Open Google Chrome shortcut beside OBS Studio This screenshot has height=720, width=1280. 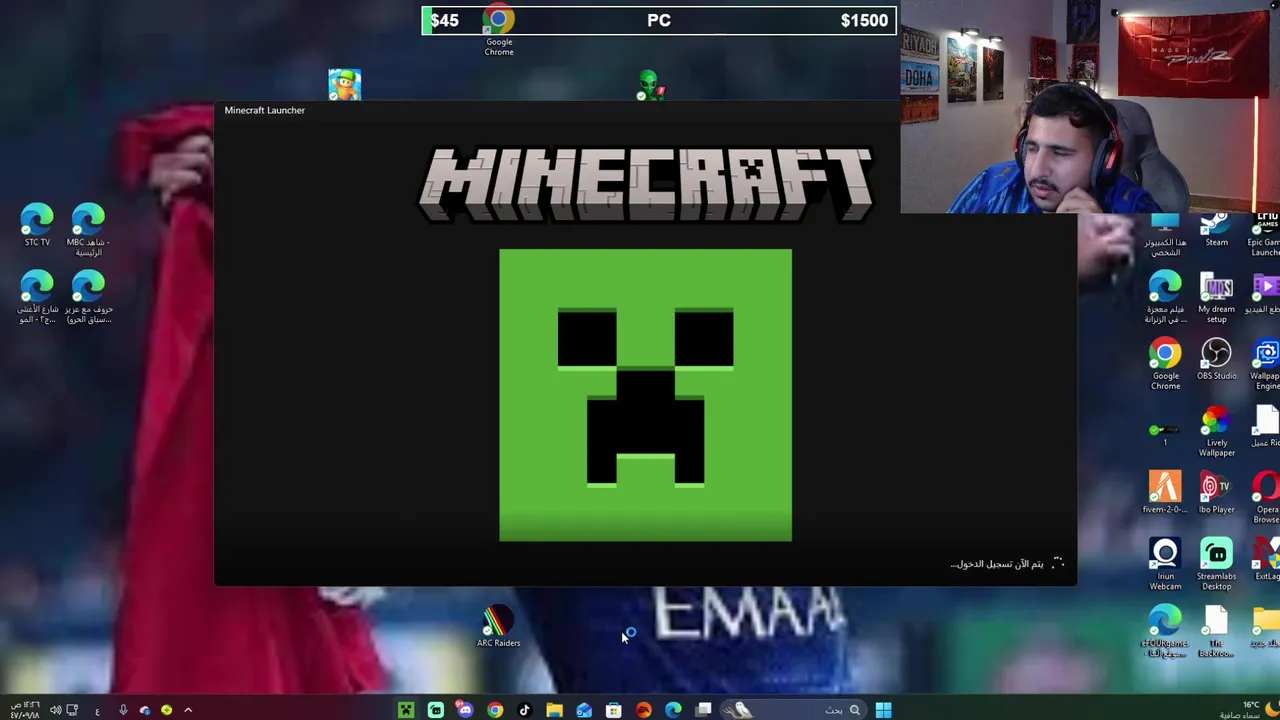1165,364
